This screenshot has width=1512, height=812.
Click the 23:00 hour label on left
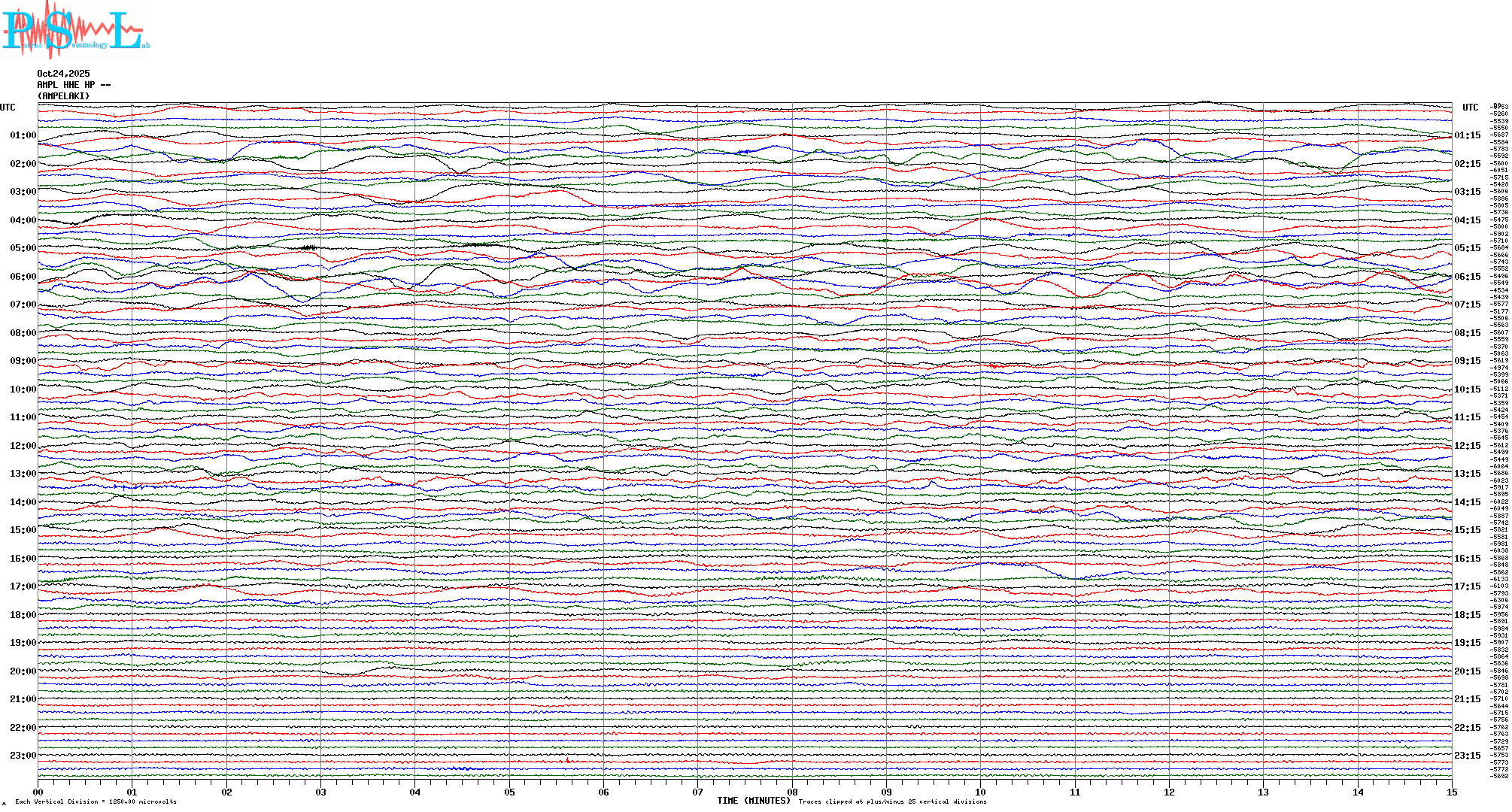pyautogui.click(x=23, y=756)
